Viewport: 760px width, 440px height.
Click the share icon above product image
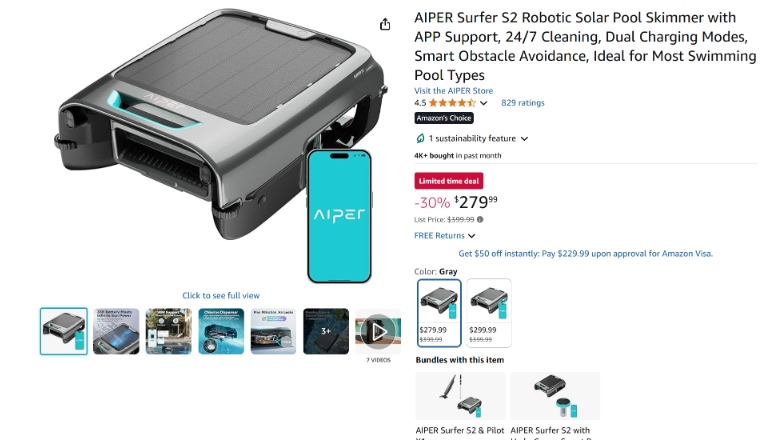[385, 24]
